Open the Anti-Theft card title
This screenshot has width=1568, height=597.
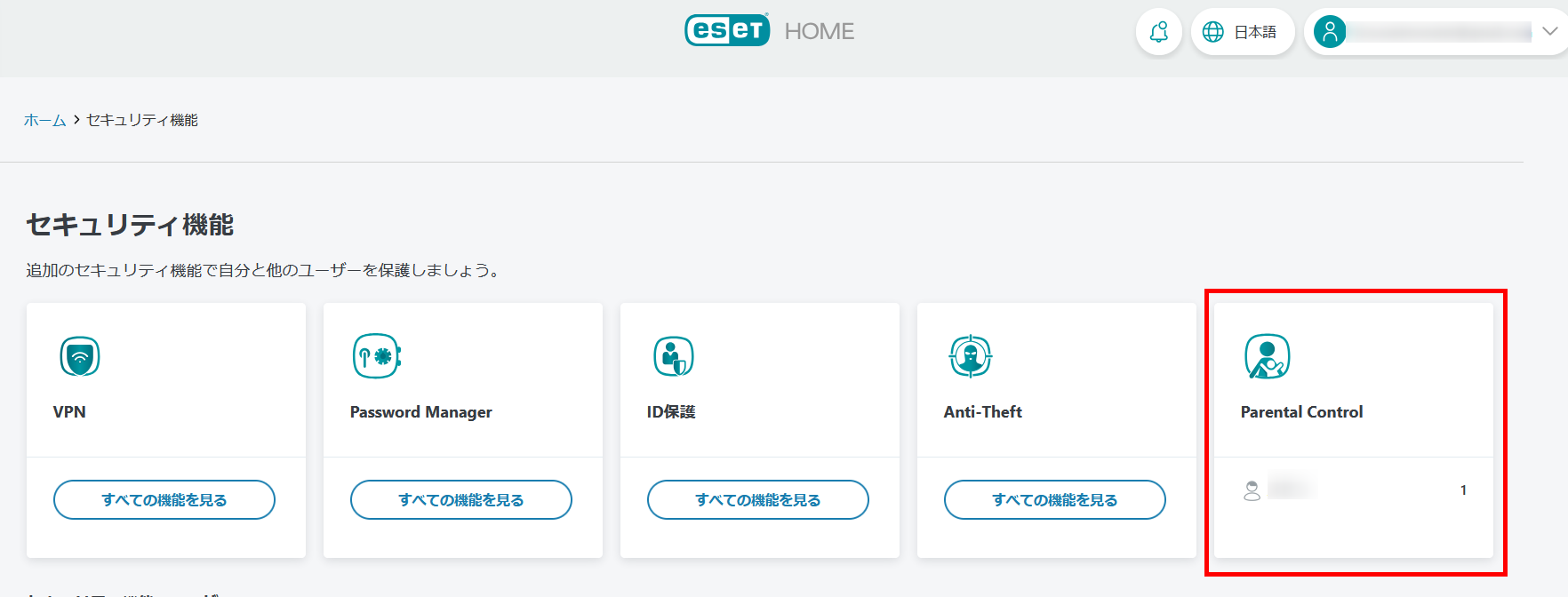982,412
